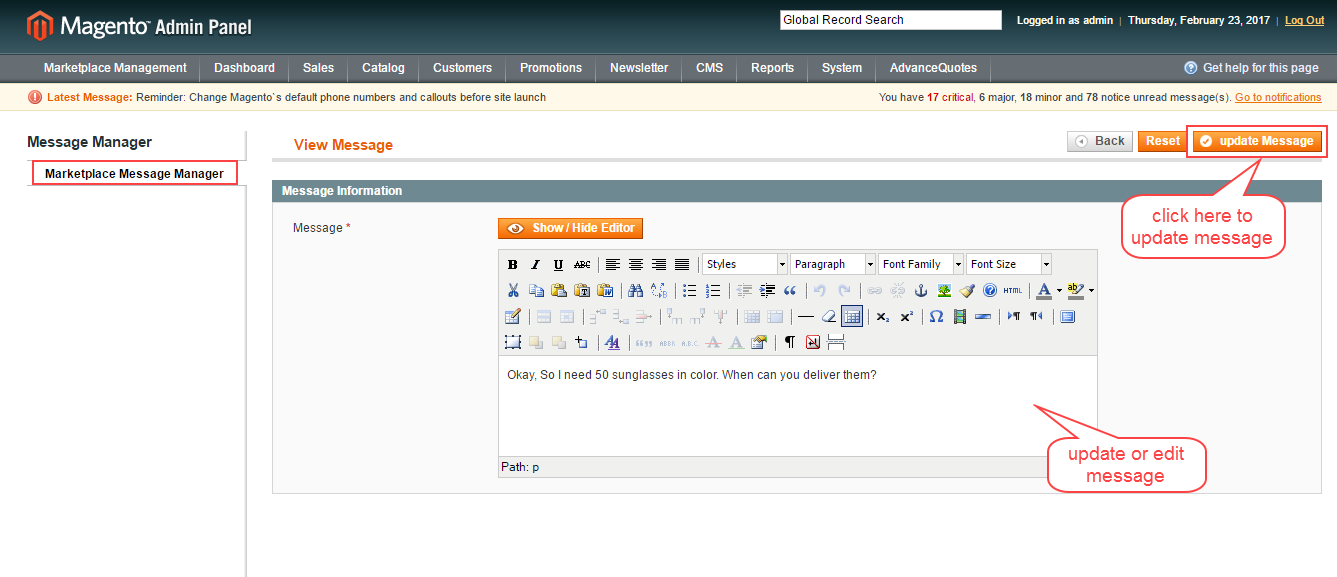Toggle visual guidelines with the table icon
This screenshot has width=1337, height=577.
point(852,316)
